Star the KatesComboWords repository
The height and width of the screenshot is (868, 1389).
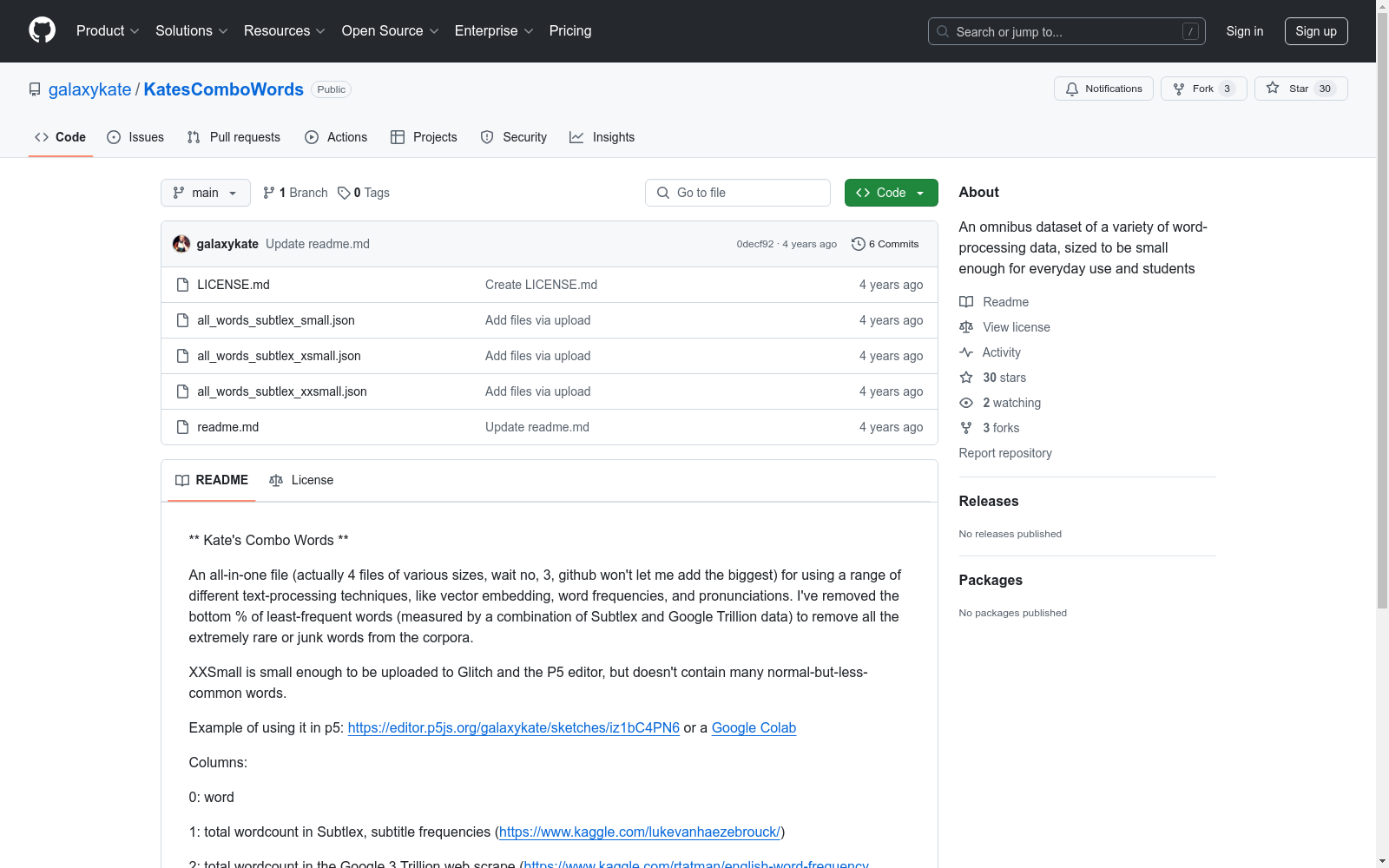click(x=1300, y=89)
